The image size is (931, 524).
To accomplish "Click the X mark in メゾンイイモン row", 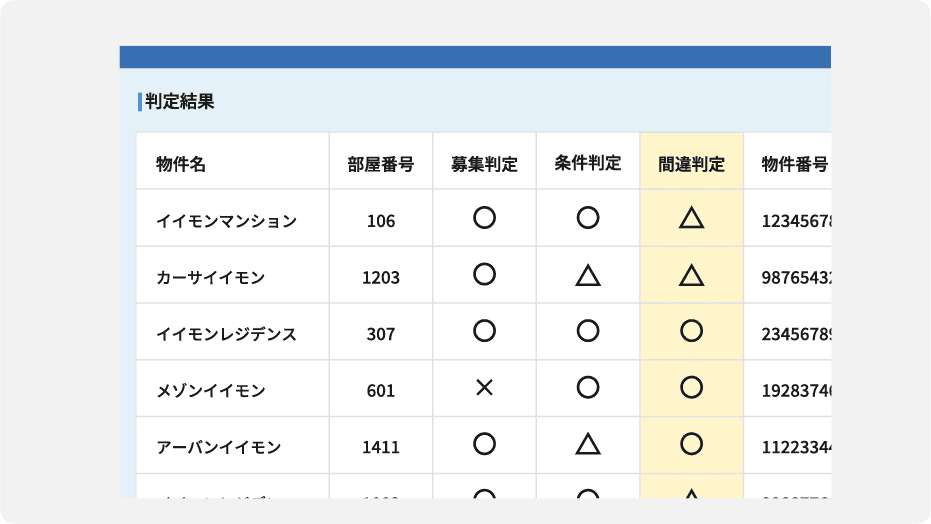I will pyautogui.click(x=484, y=388).
